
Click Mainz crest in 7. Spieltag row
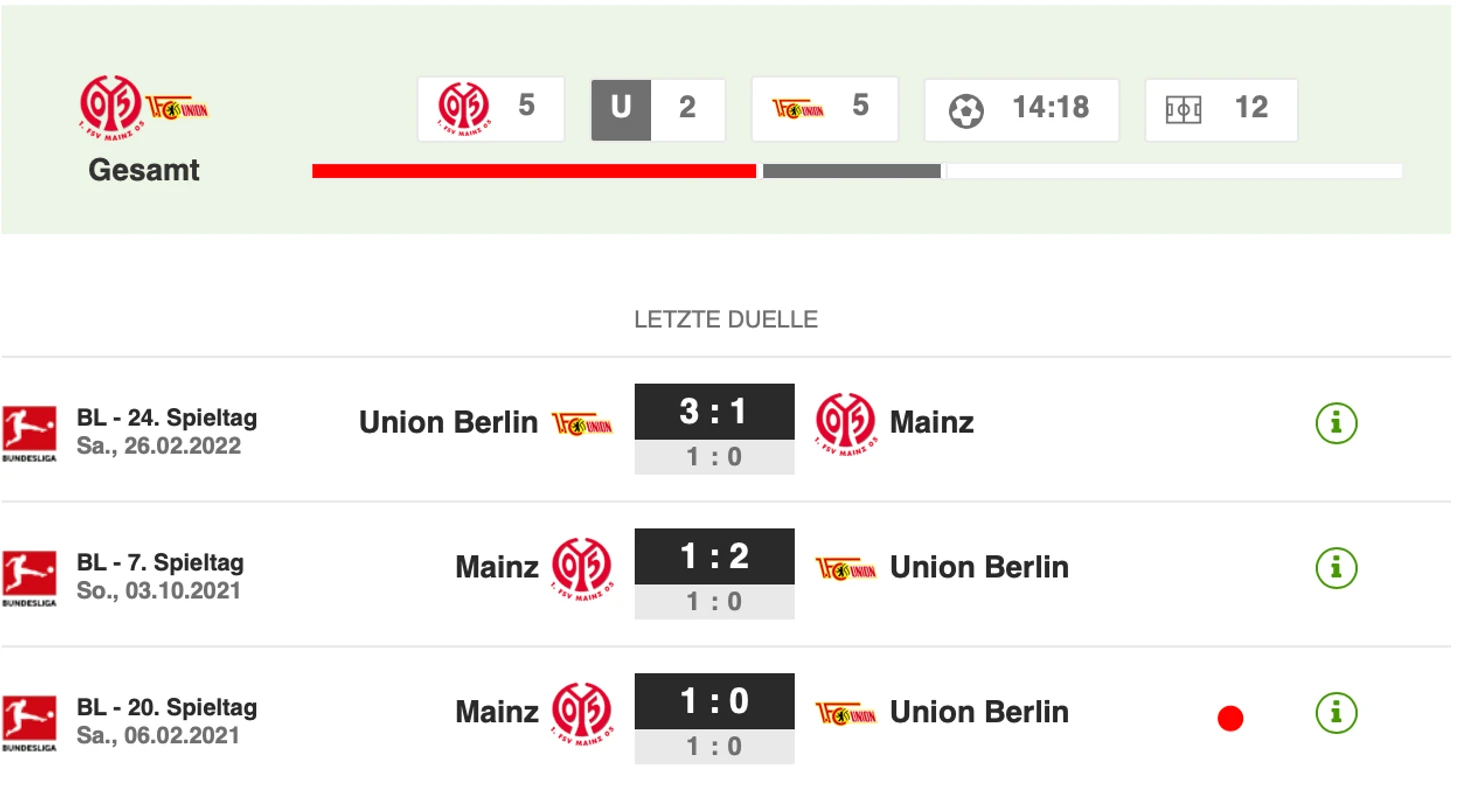coord(582,568)
